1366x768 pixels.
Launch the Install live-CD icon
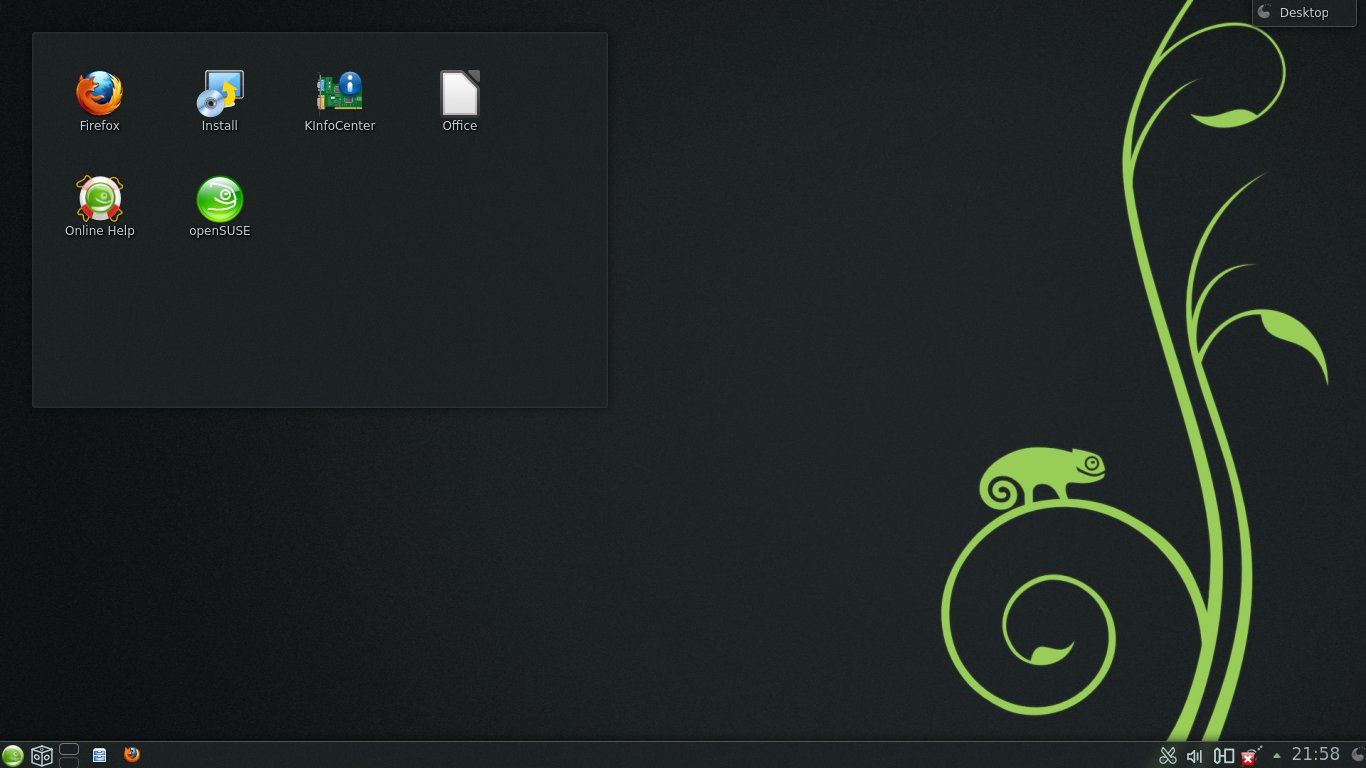pos(220,93)
